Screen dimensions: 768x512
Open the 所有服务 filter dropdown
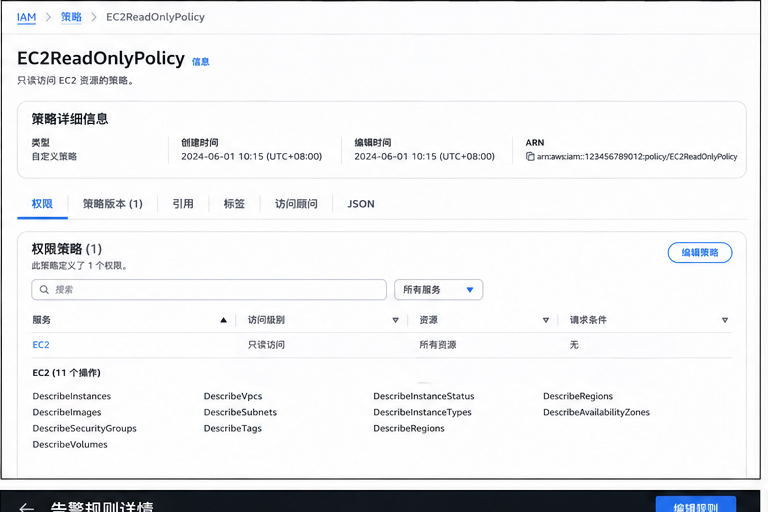click(438, 290)
